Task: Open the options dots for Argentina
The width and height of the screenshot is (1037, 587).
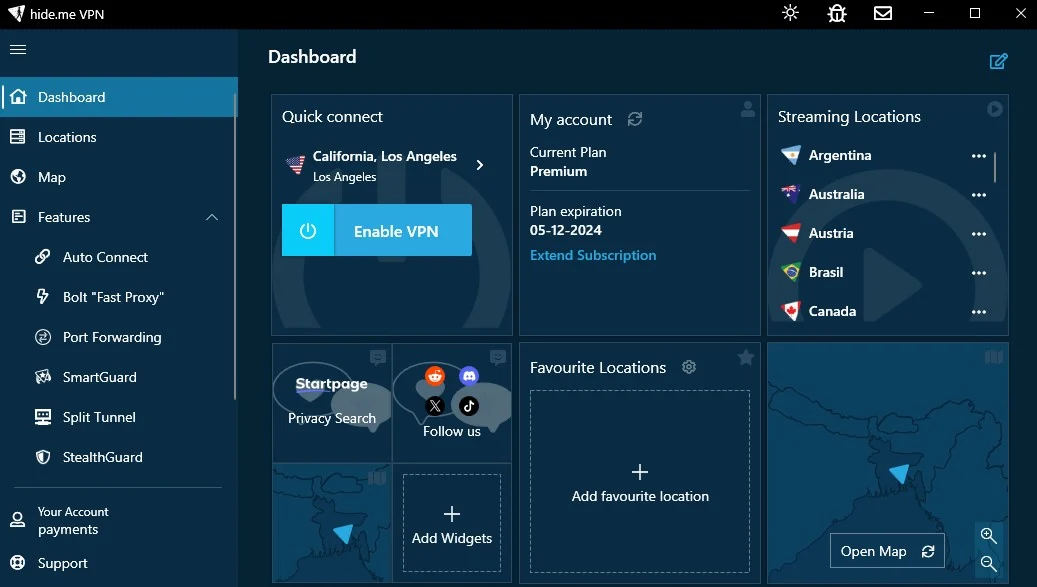Action: [x=979, y=156]
